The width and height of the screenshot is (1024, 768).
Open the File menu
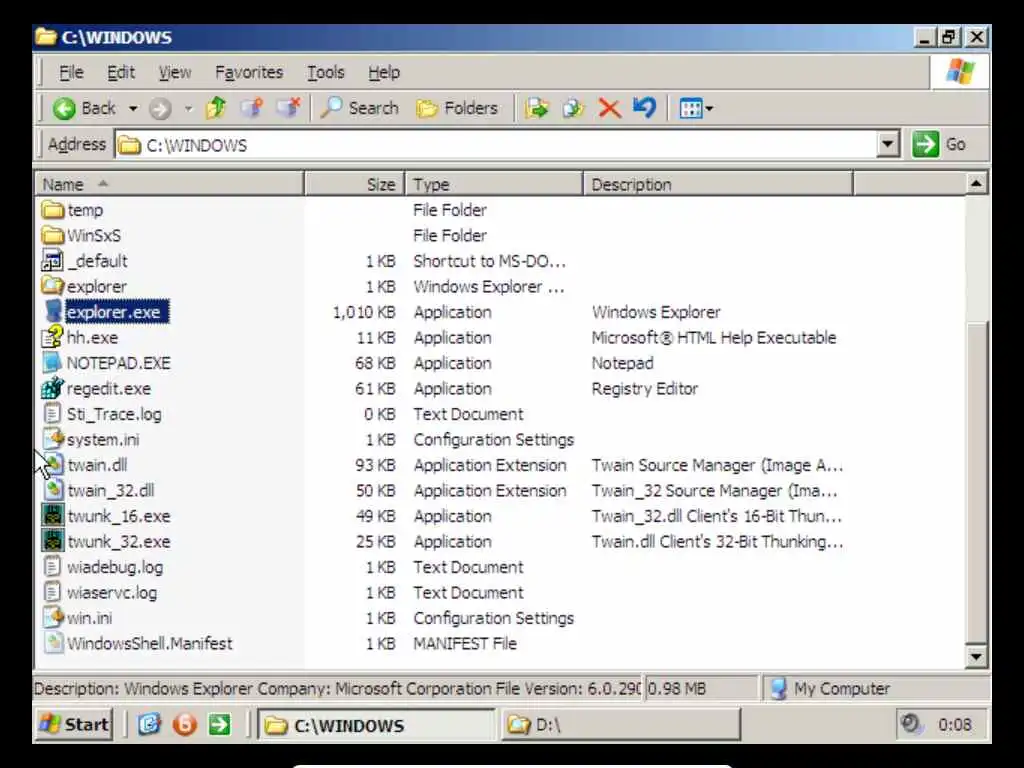tap(71, 72)
